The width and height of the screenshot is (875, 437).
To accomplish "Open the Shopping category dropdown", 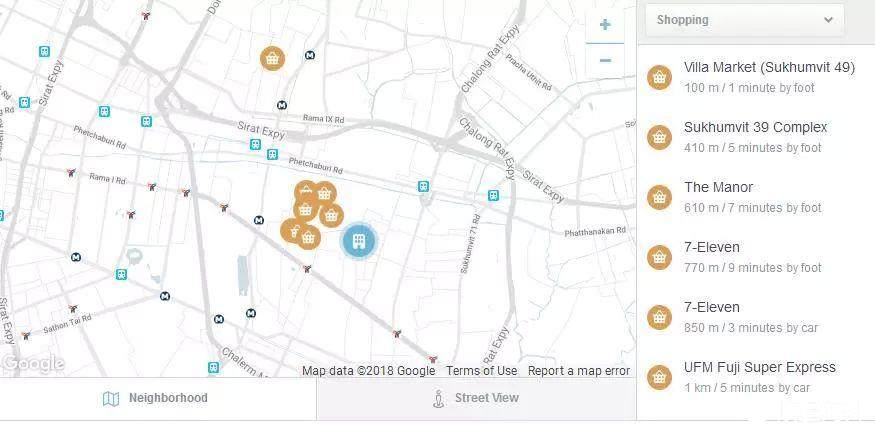I will click(x=744, y=20).
